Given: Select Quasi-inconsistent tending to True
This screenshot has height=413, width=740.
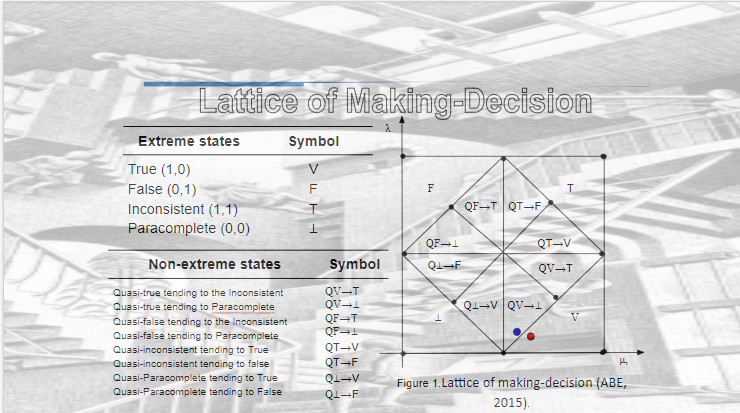Looking at the screenshot, I should pyautogui.click(x=191, y=350).
